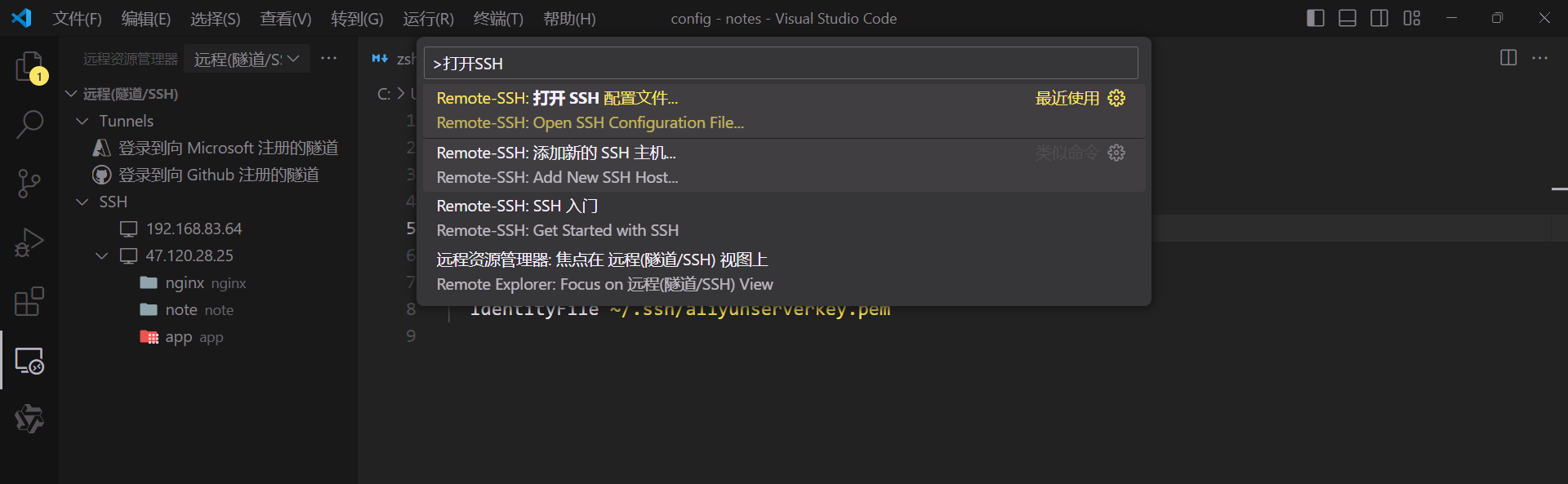Click the red app folder icon
Viewport: 1568px width, 484px height.
tap(149, 336)
